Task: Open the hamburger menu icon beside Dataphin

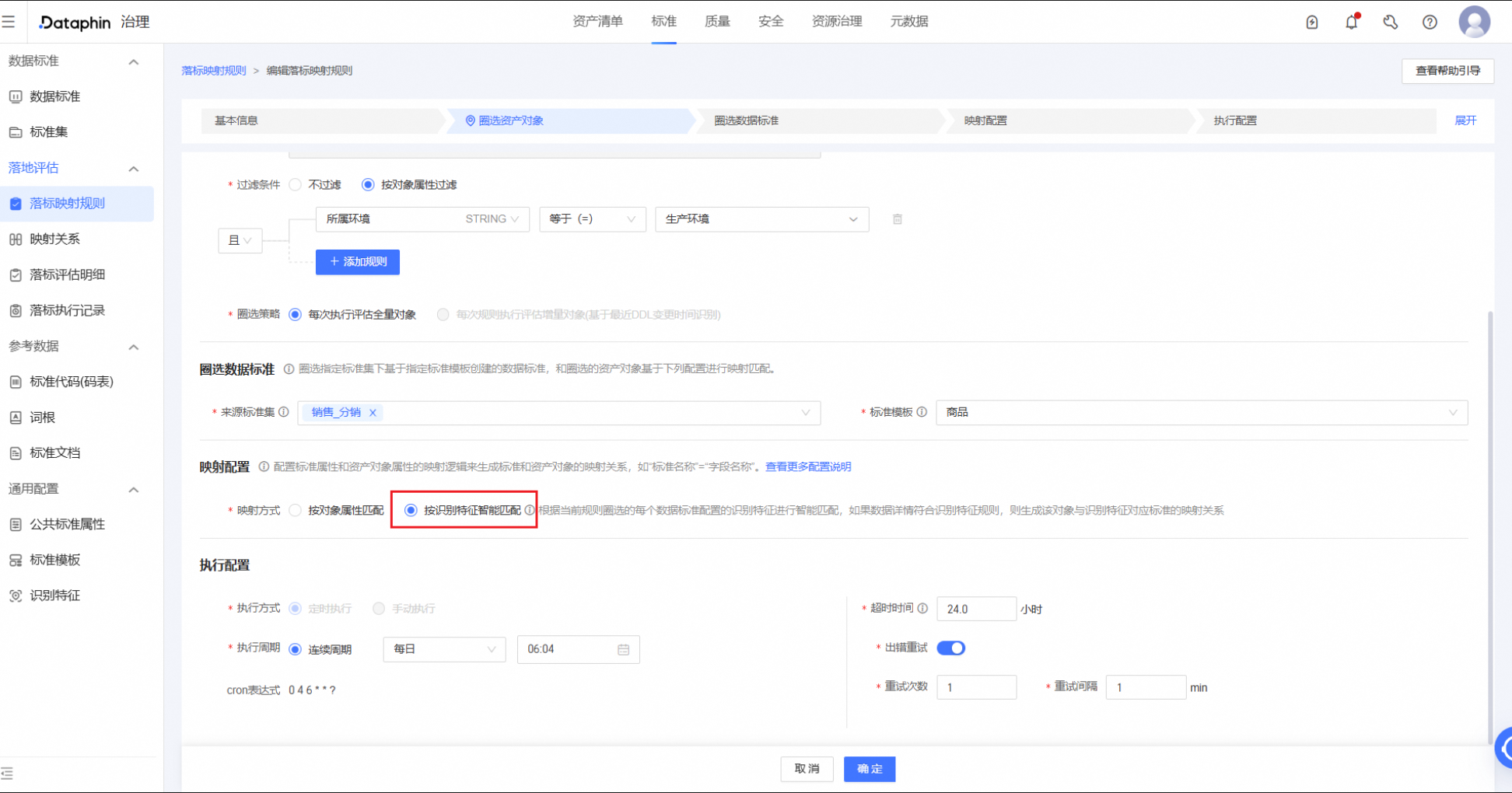Action: tap(9, 22)
